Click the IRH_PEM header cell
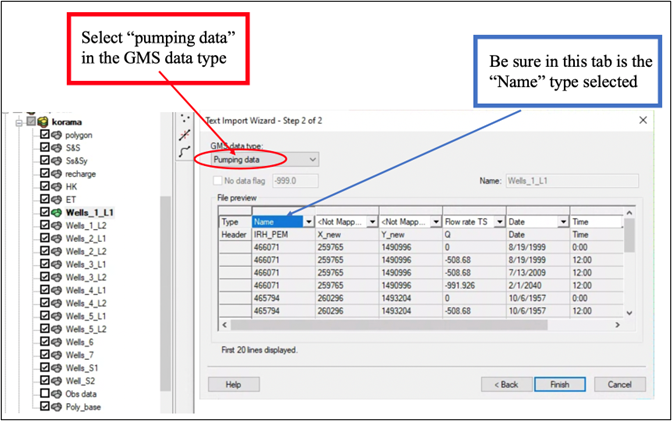The width and height of the screenshot is (672, 421). pyautogui.click(x=283, y=235)
